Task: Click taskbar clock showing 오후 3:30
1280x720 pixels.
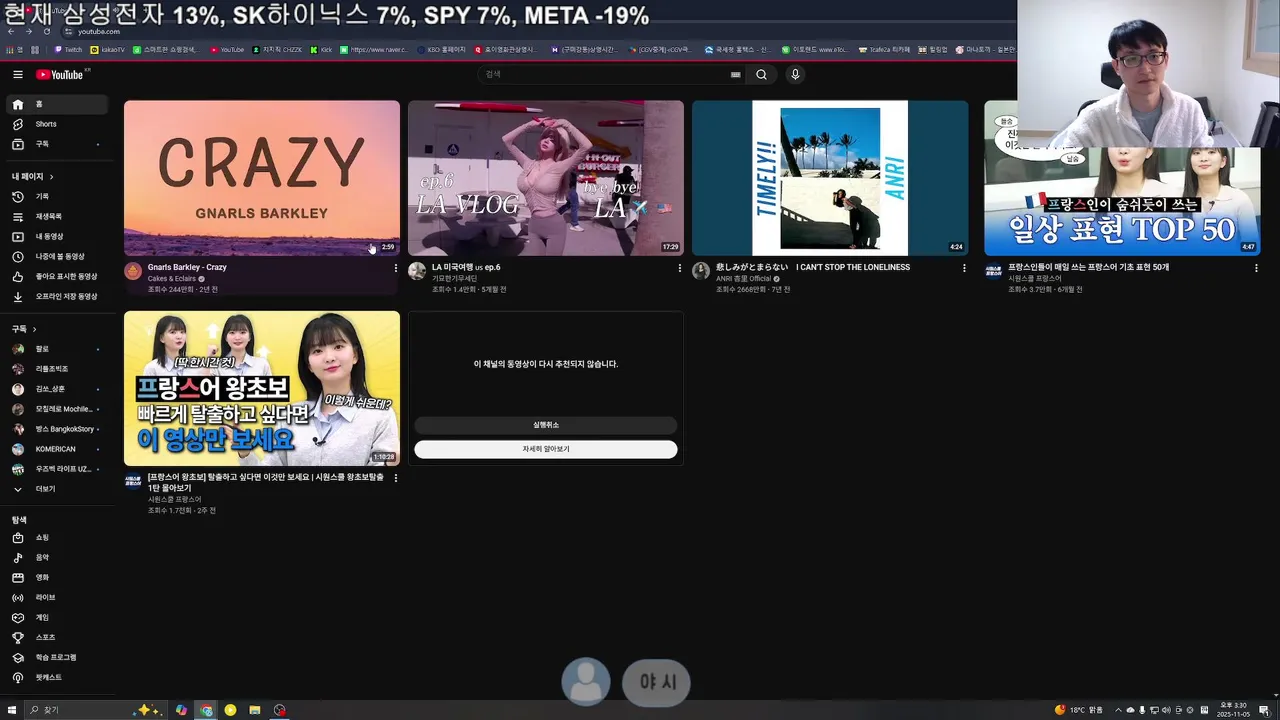Action: point(1235,709)
